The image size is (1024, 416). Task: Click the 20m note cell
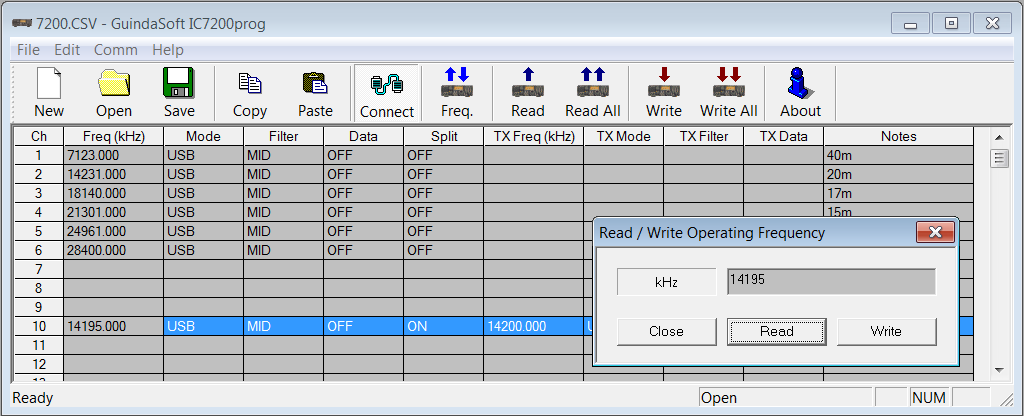click(x=899, y=174)
